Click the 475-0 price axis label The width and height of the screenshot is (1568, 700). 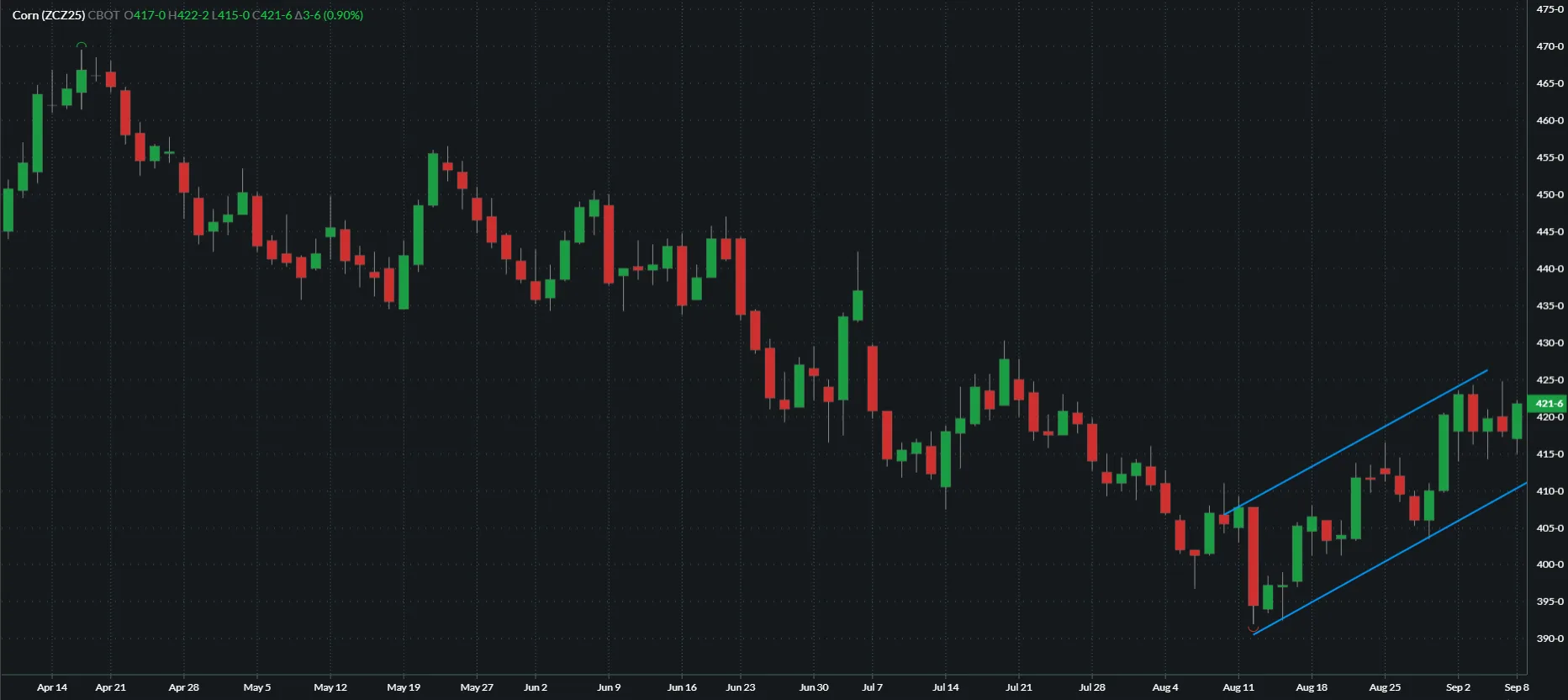click(1550, 9)
